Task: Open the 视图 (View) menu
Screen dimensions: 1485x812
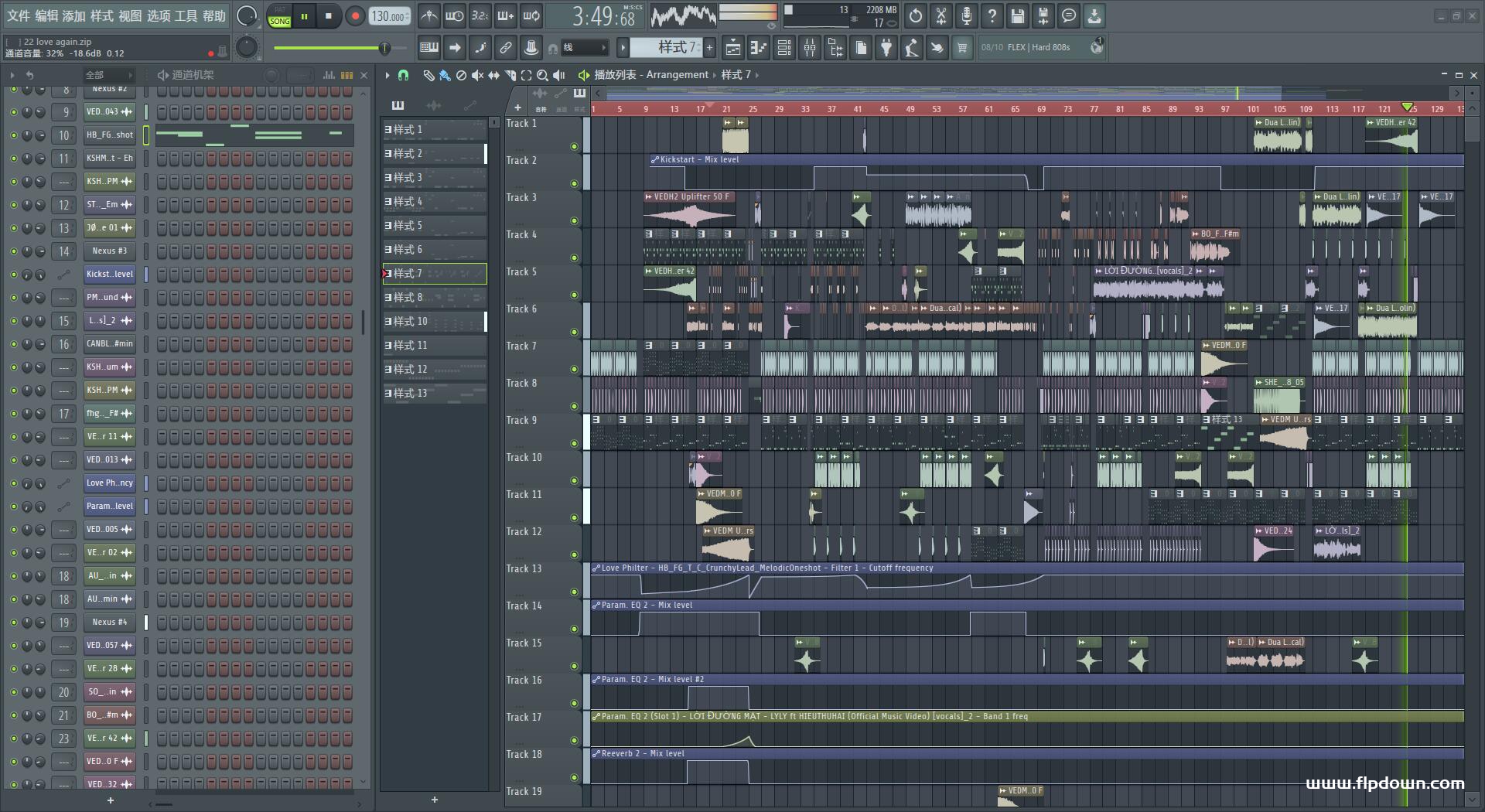Action: [x=130, y=16]
